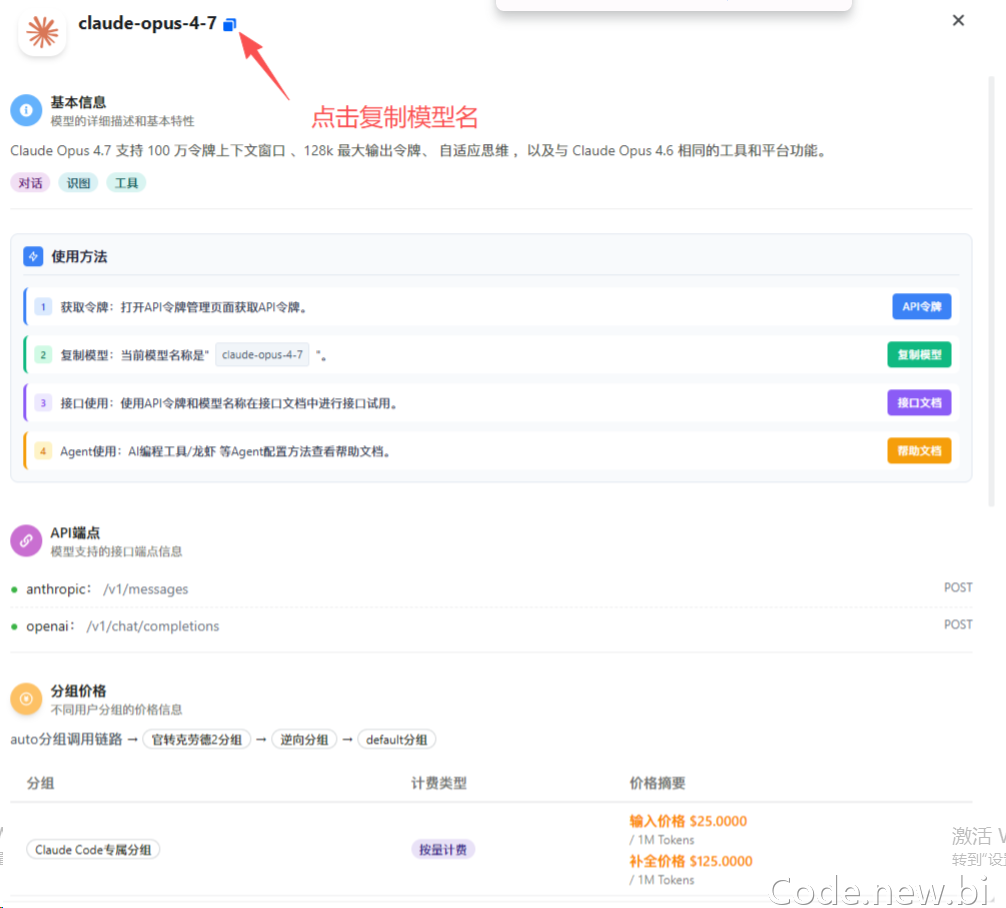This screenshot has height=908, width=1006.
Task: Copy model name icon next to claude-opus-4-7
Action: coord(230,24)
